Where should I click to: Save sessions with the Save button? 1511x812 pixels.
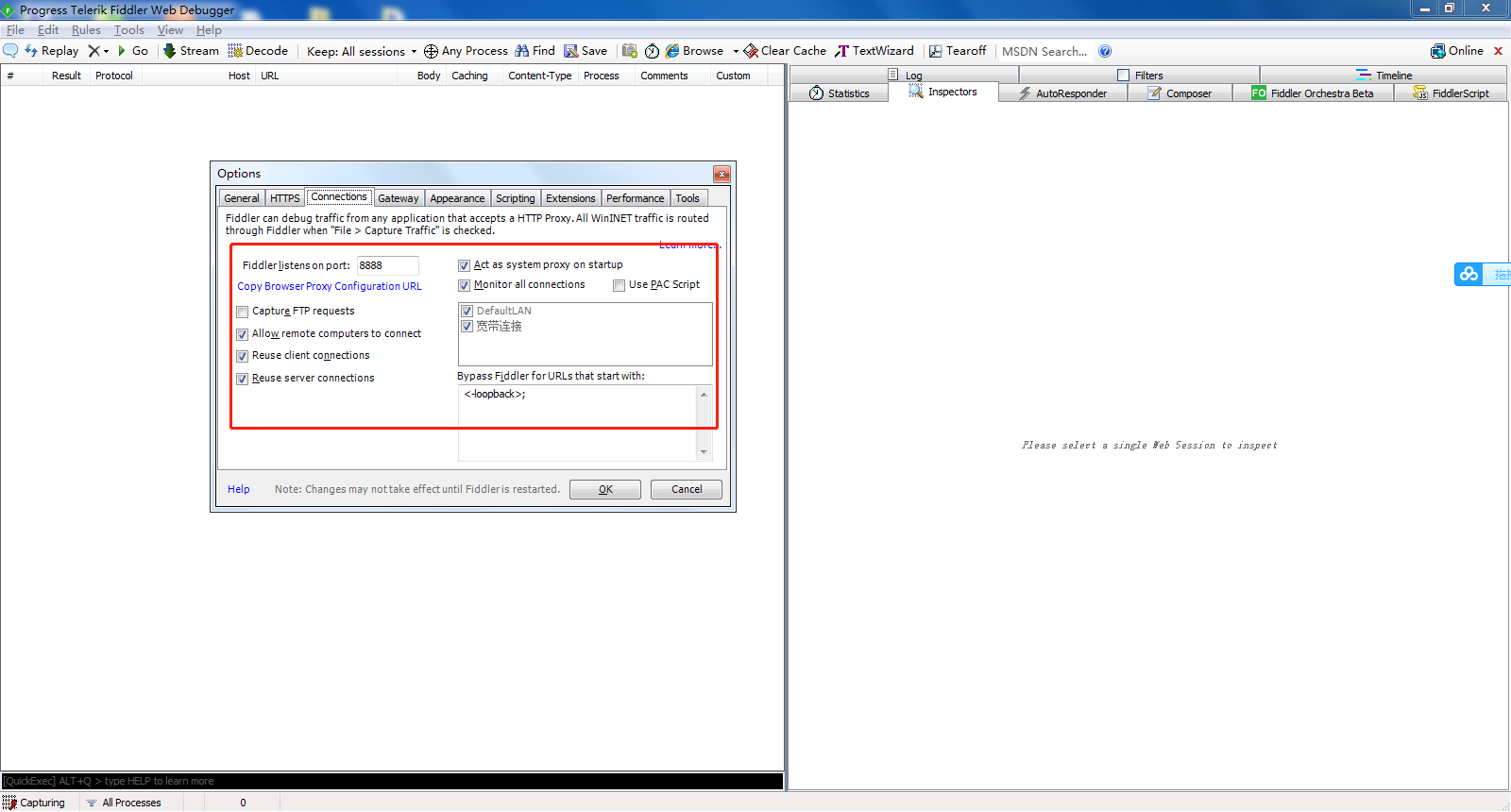pos(586,51)
